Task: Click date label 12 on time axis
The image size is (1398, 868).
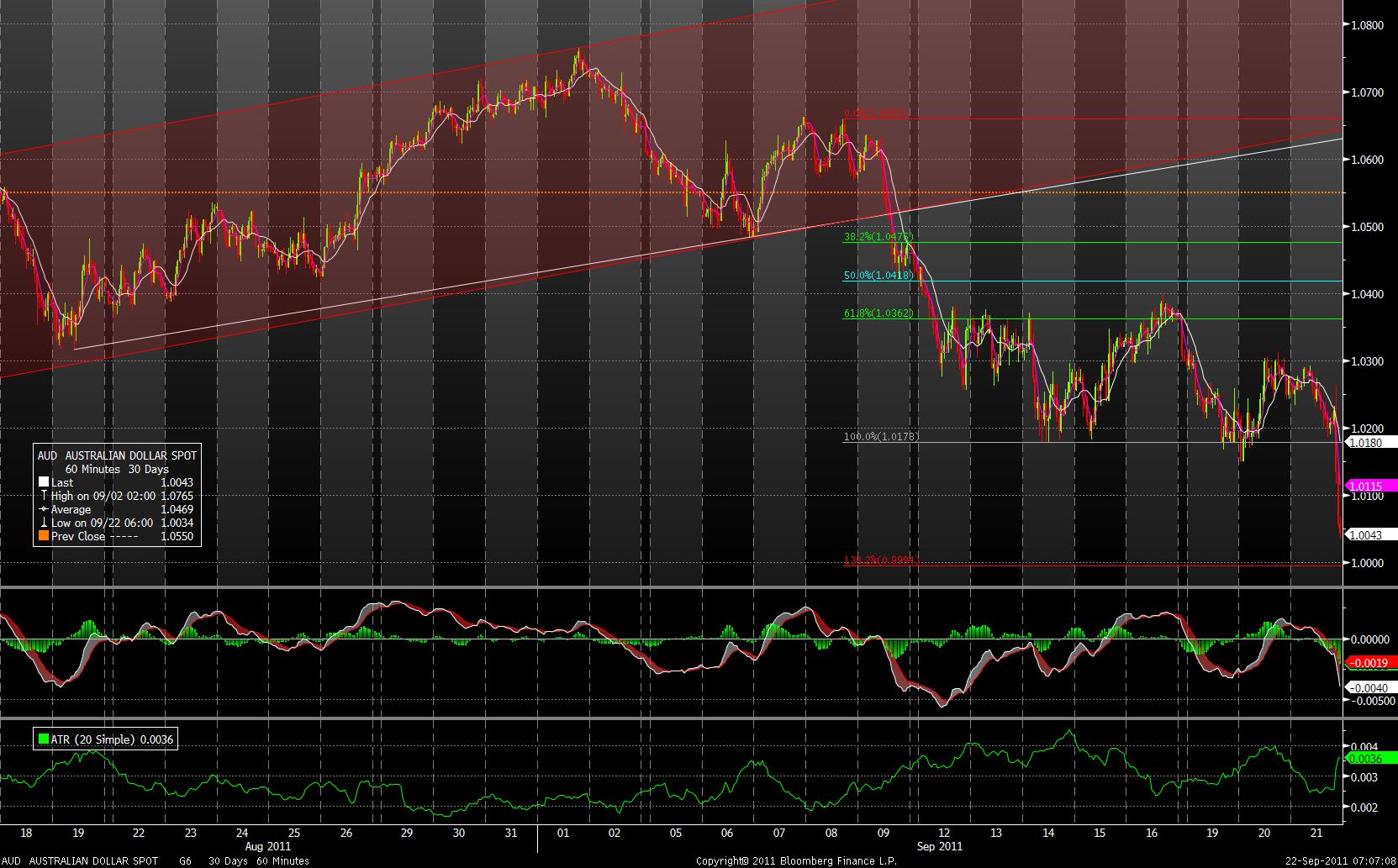Action: [x=944, y=834]
